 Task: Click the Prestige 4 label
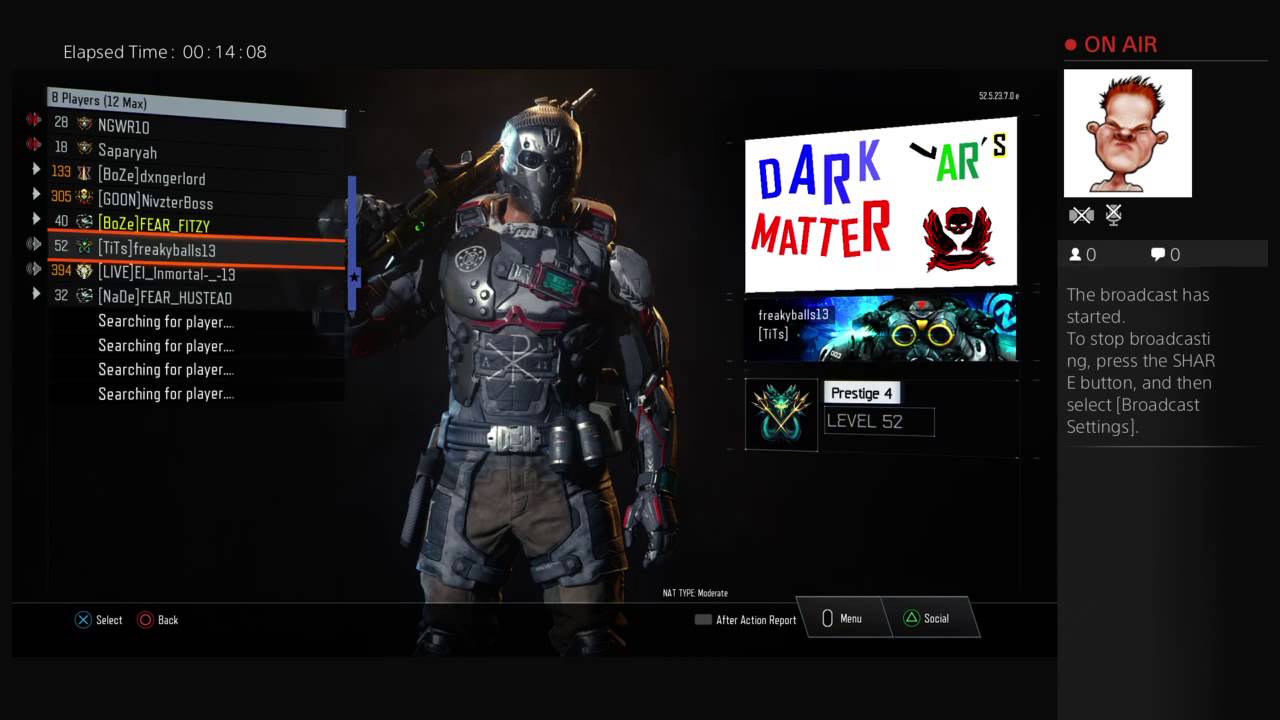tap(861, 393)
